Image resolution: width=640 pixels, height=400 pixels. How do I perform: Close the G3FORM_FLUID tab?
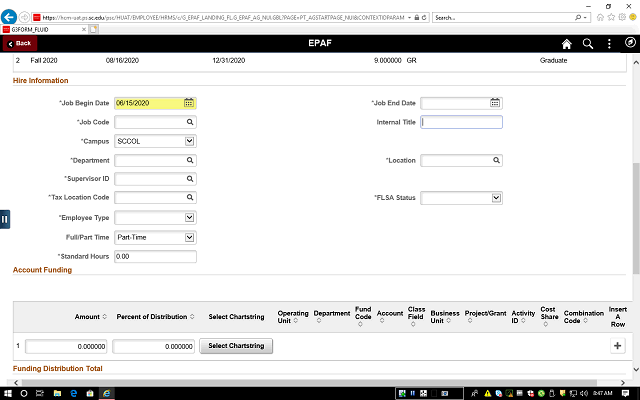tap(84, 29)
